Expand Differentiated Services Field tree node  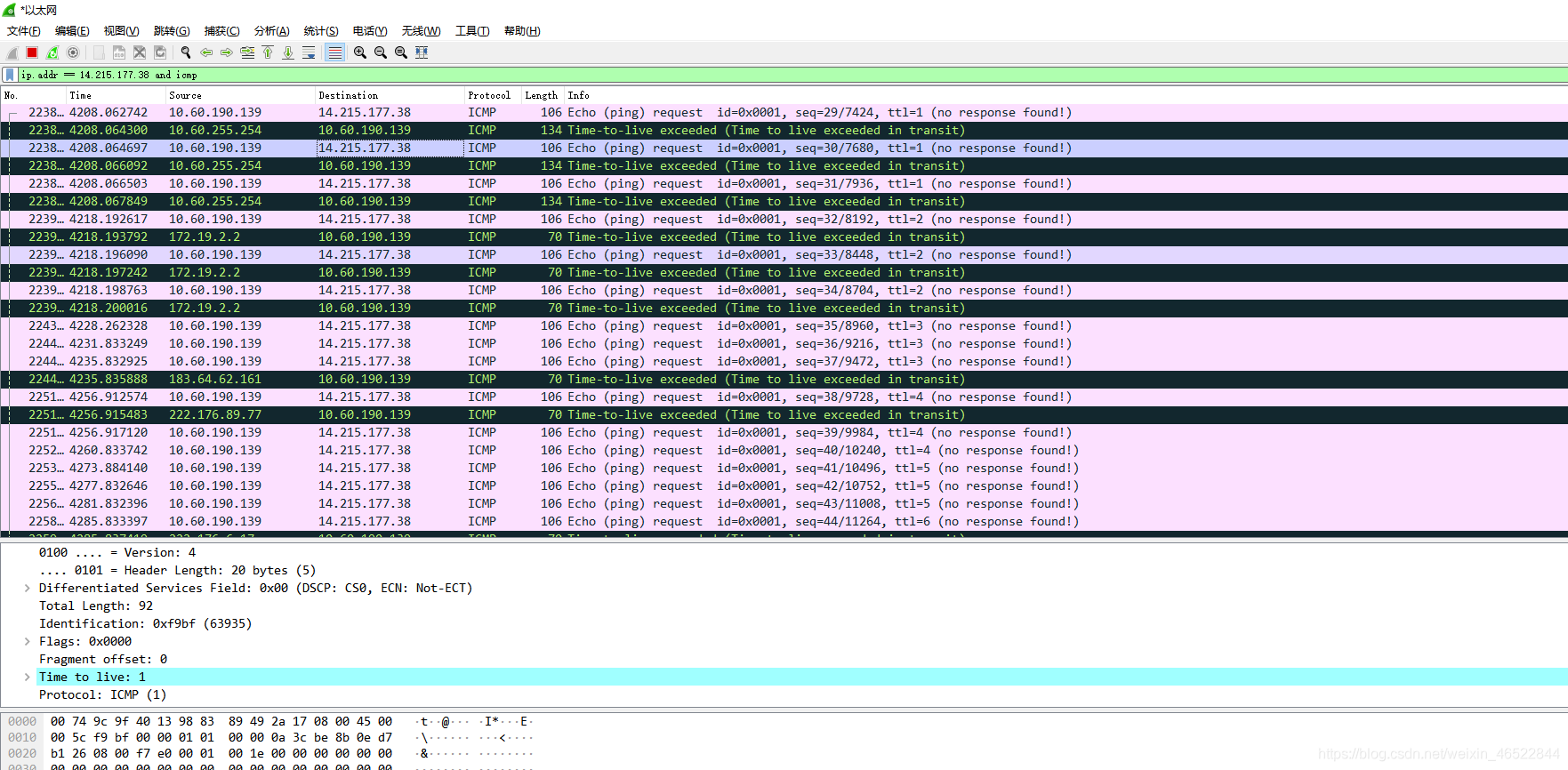pos(27,589)
